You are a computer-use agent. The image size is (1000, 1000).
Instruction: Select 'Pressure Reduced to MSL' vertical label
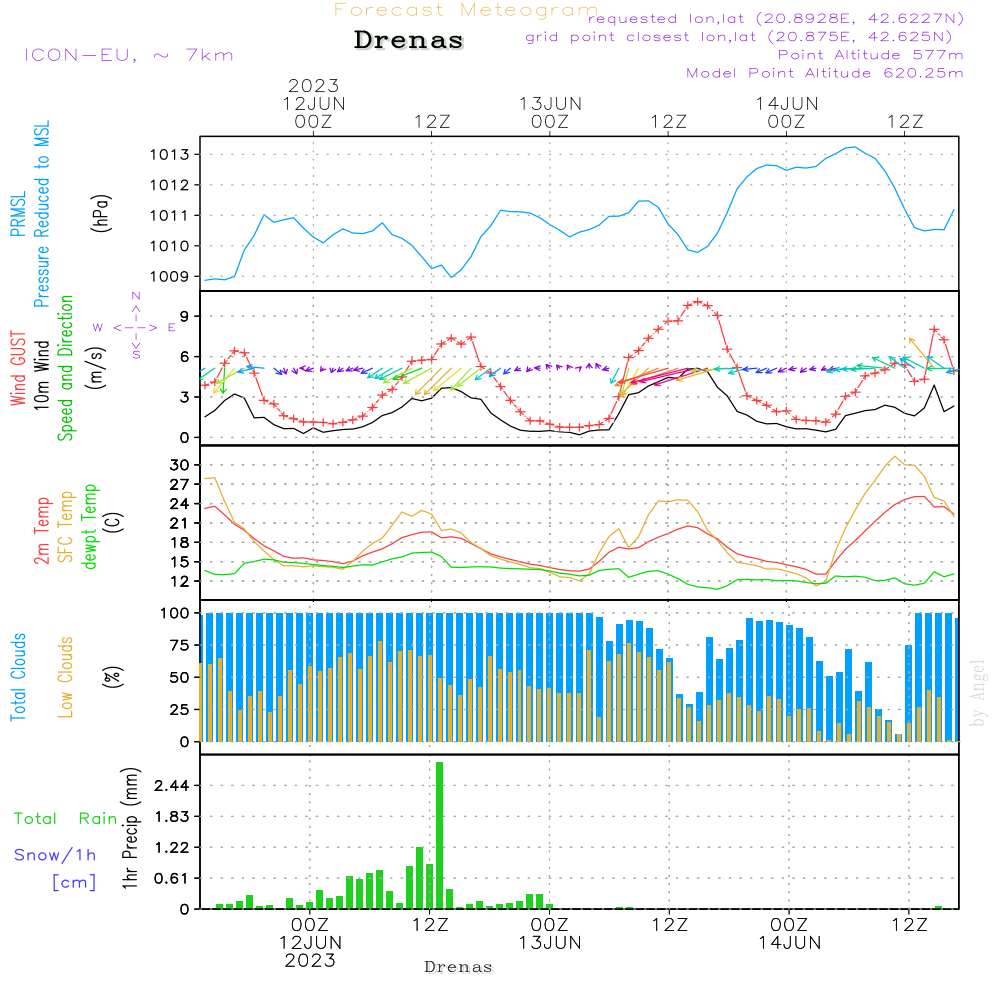[41, 214]
